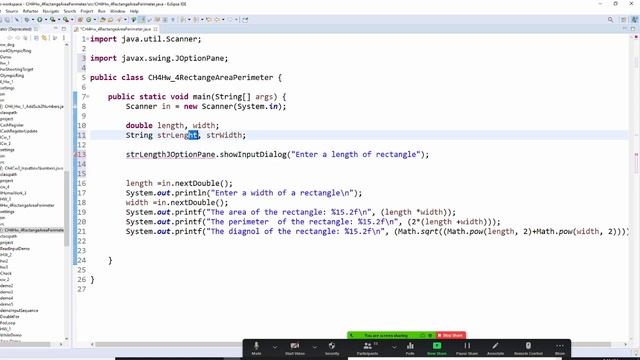Click the Back navigation arrow icon
Viewport: 640px width, 360px height.
(218, 20)
